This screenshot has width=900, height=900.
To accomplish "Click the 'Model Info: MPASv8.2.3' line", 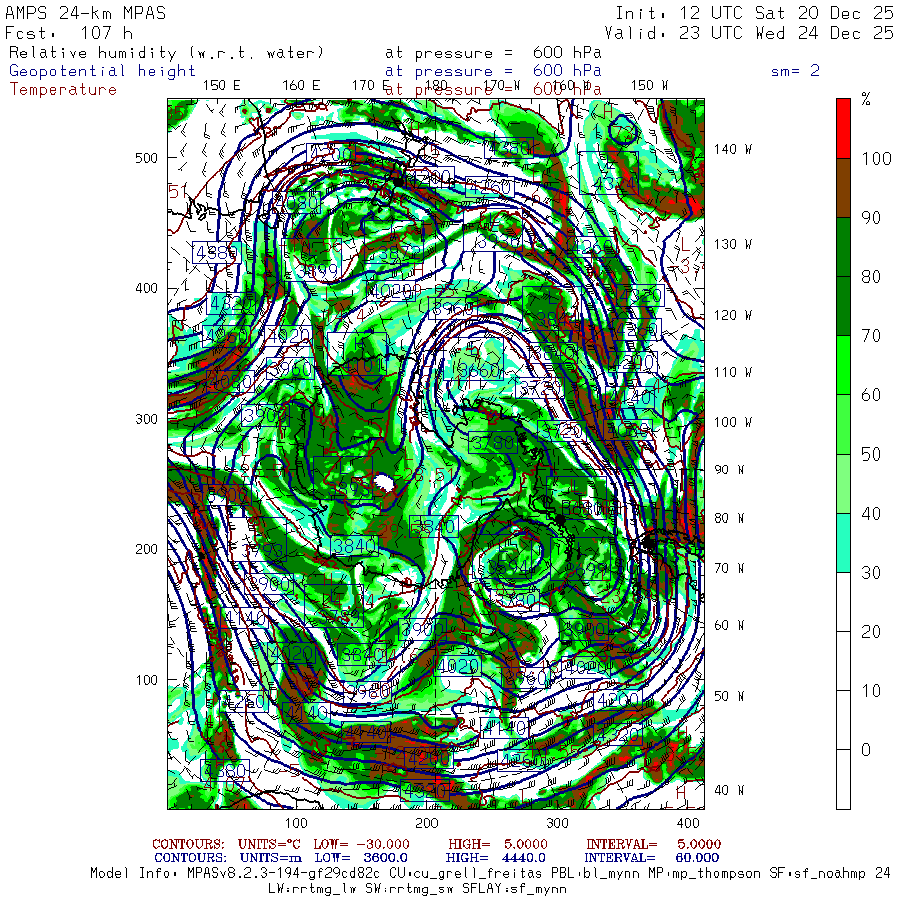I will [x=490, y=874].
